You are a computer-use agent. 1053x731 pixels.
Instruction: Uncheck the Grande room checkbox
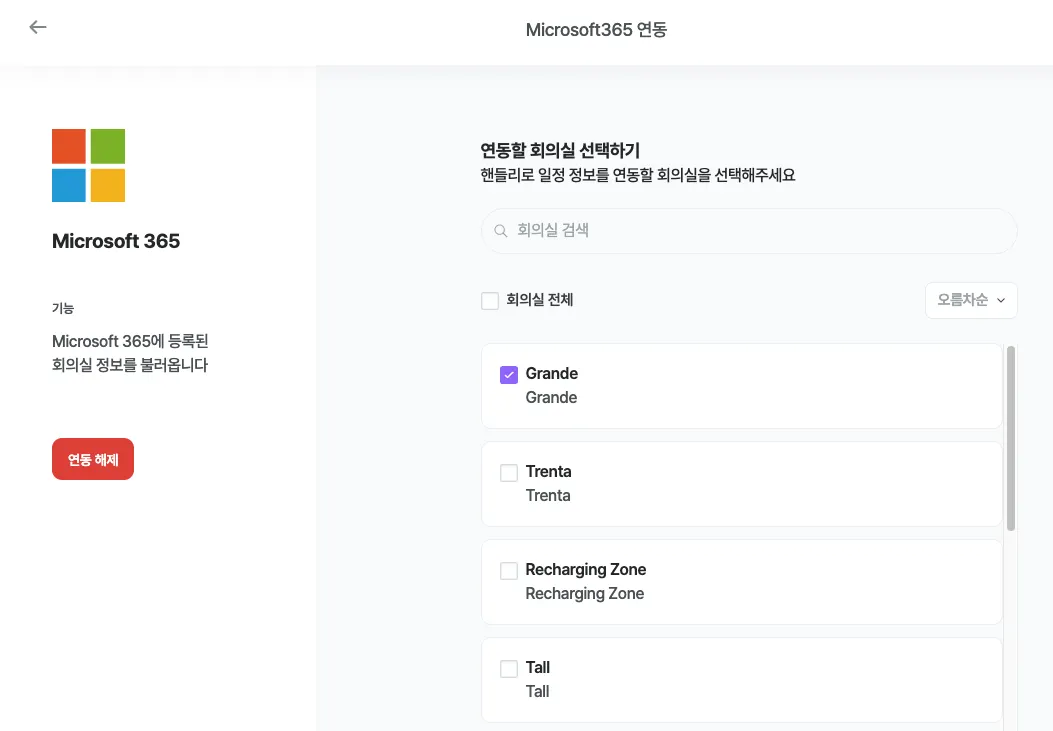coord(509,374)
